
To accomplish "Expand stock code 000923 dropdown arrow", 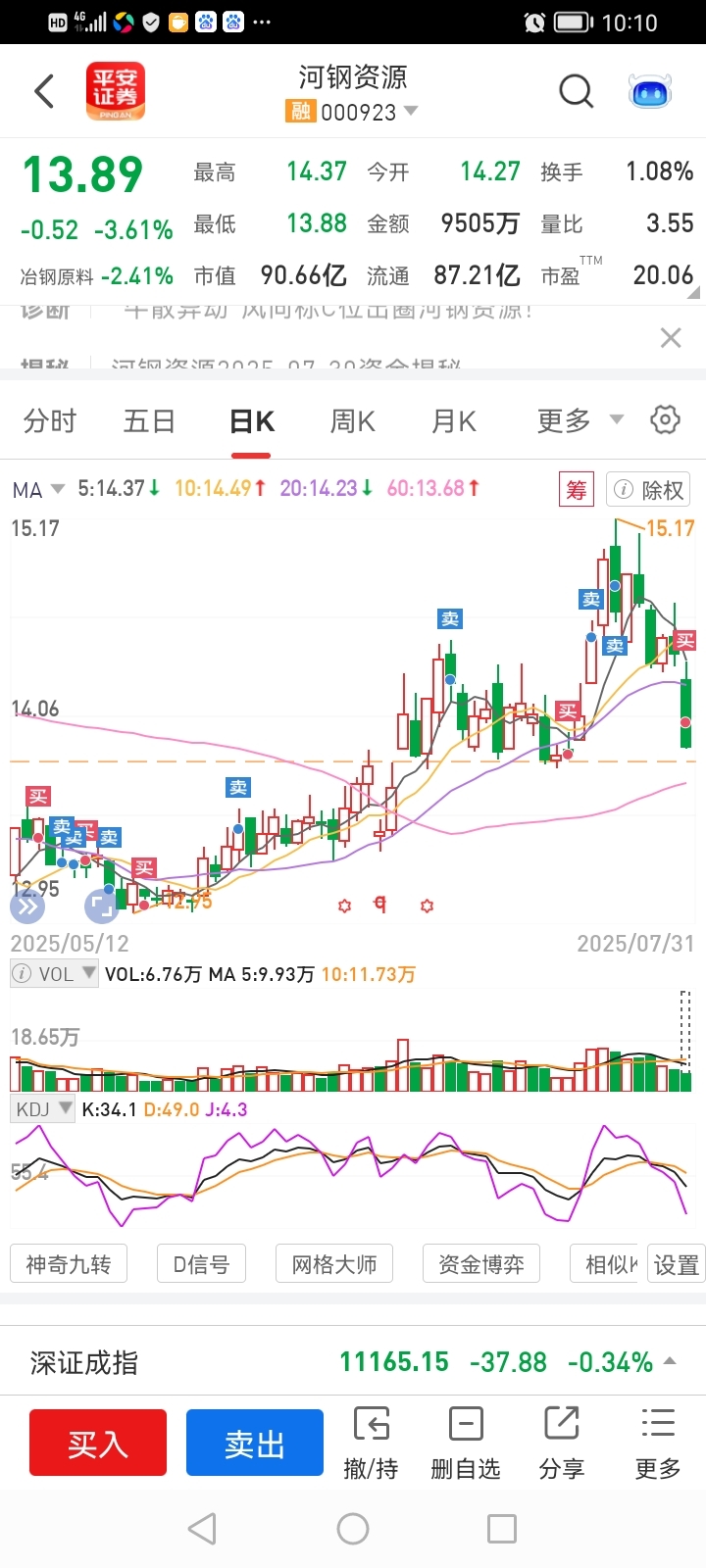I will [411, 111].
